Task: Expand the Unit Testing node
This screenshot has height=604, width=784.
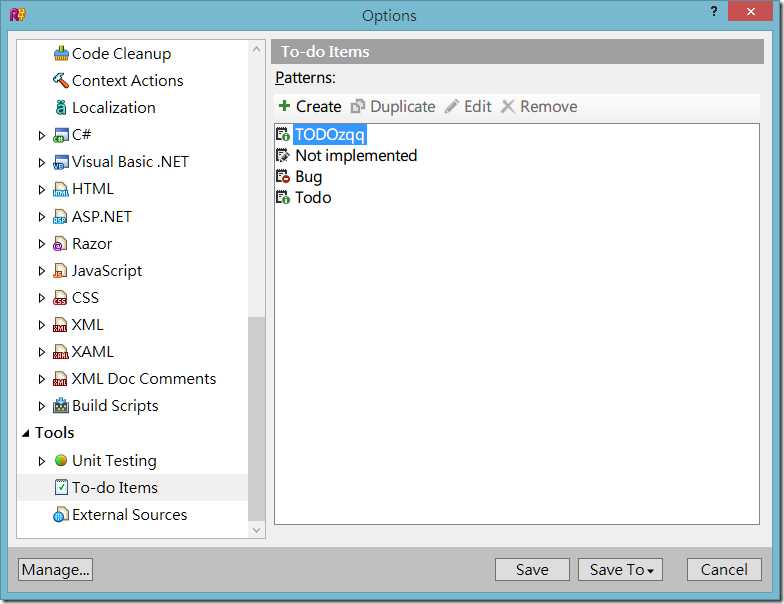Action: 42,460
